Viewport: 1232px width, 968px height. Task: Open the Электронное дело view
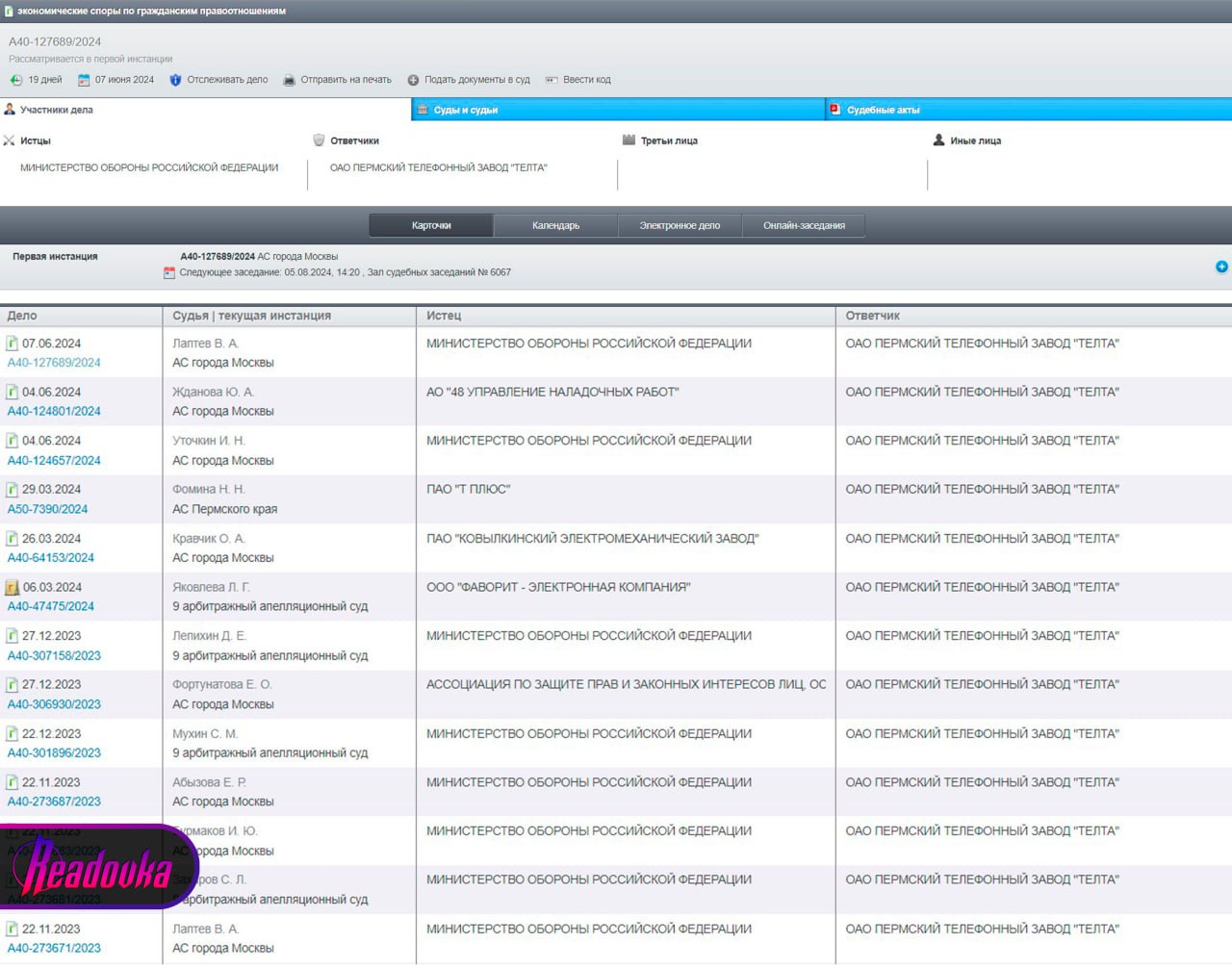[x=680, y=225]
